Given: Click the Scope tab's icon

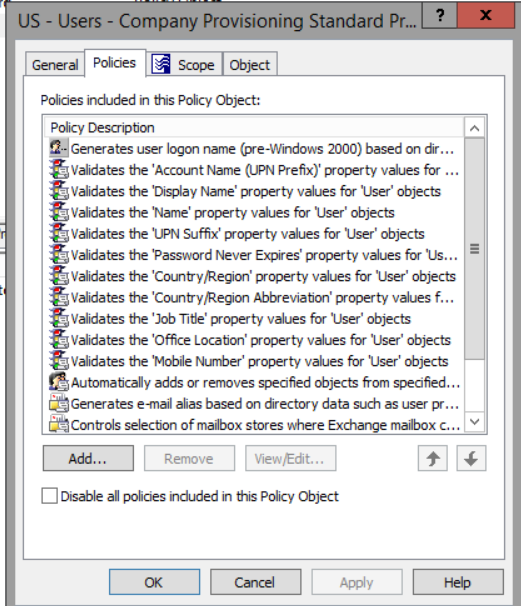Looking at the screenshot, I should pos(161,64).
